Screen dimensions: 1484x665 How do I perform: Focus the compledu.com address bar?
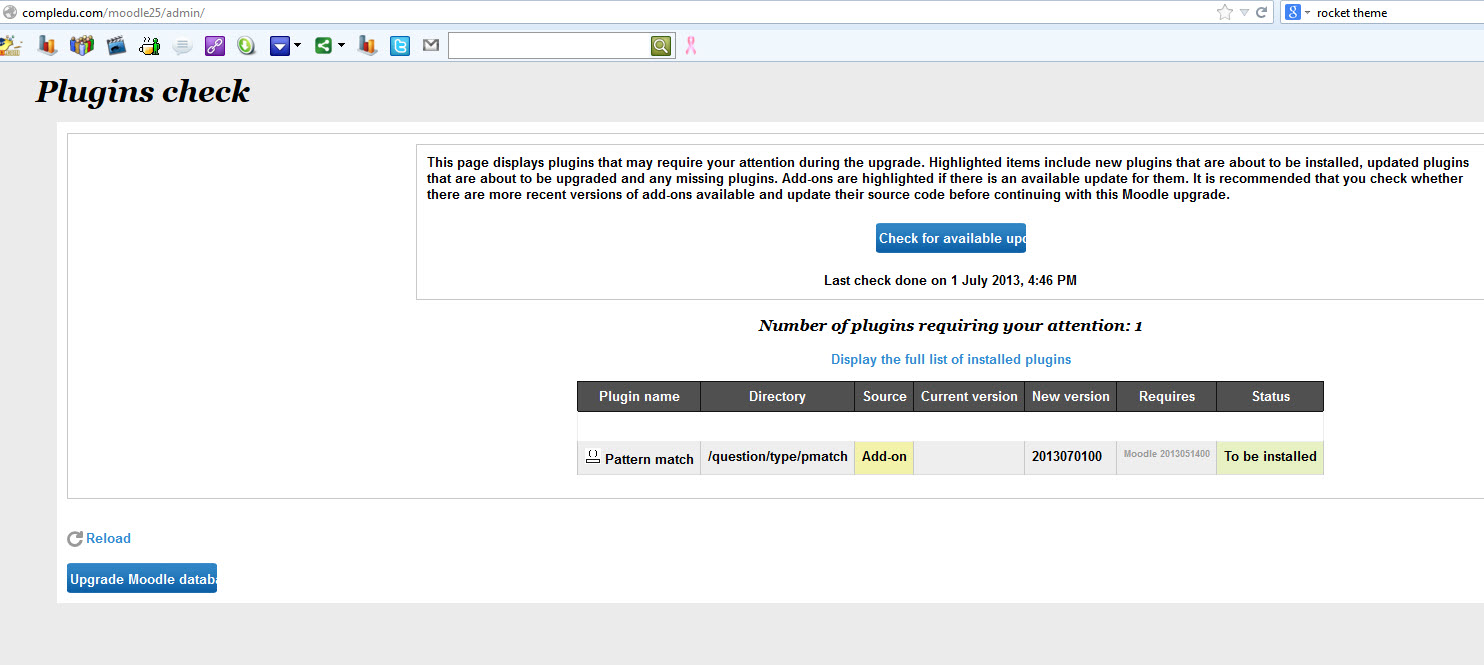[600, 12]
